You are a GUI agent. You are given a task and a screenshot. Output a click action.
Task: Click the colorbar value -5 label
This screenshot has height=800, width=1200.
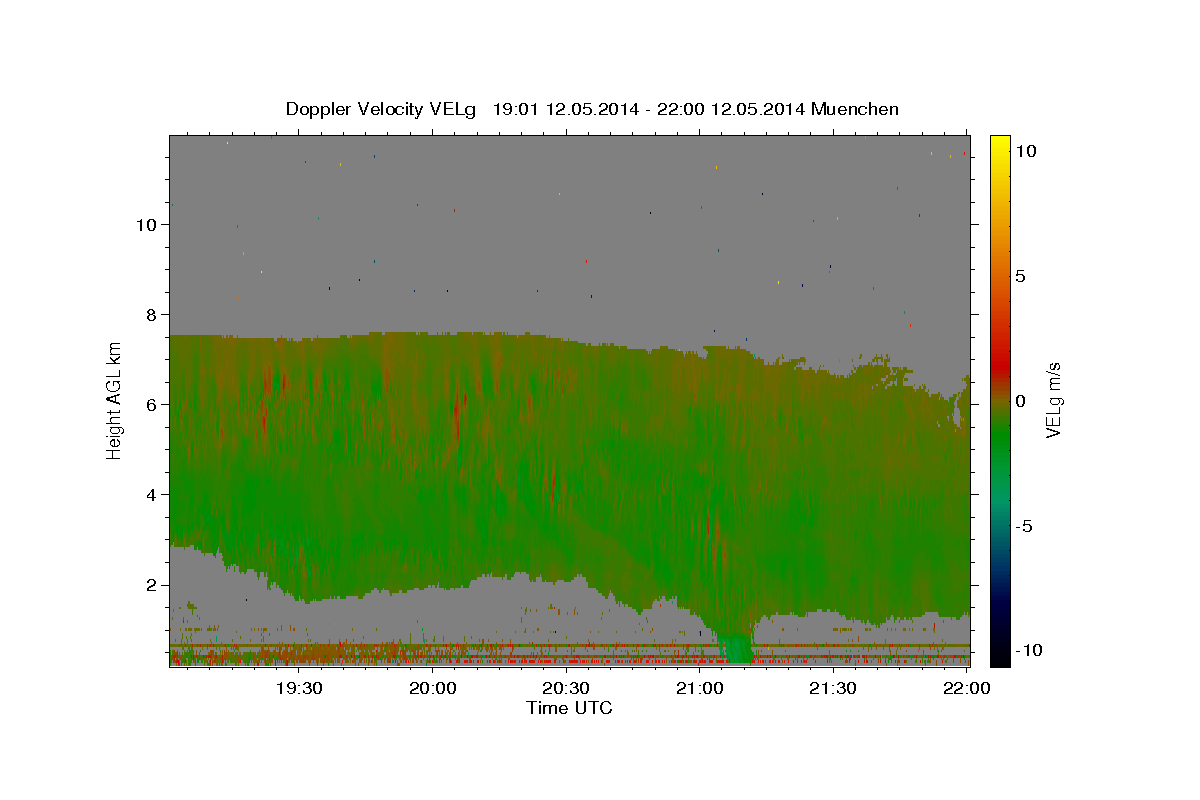point(1024,526)
